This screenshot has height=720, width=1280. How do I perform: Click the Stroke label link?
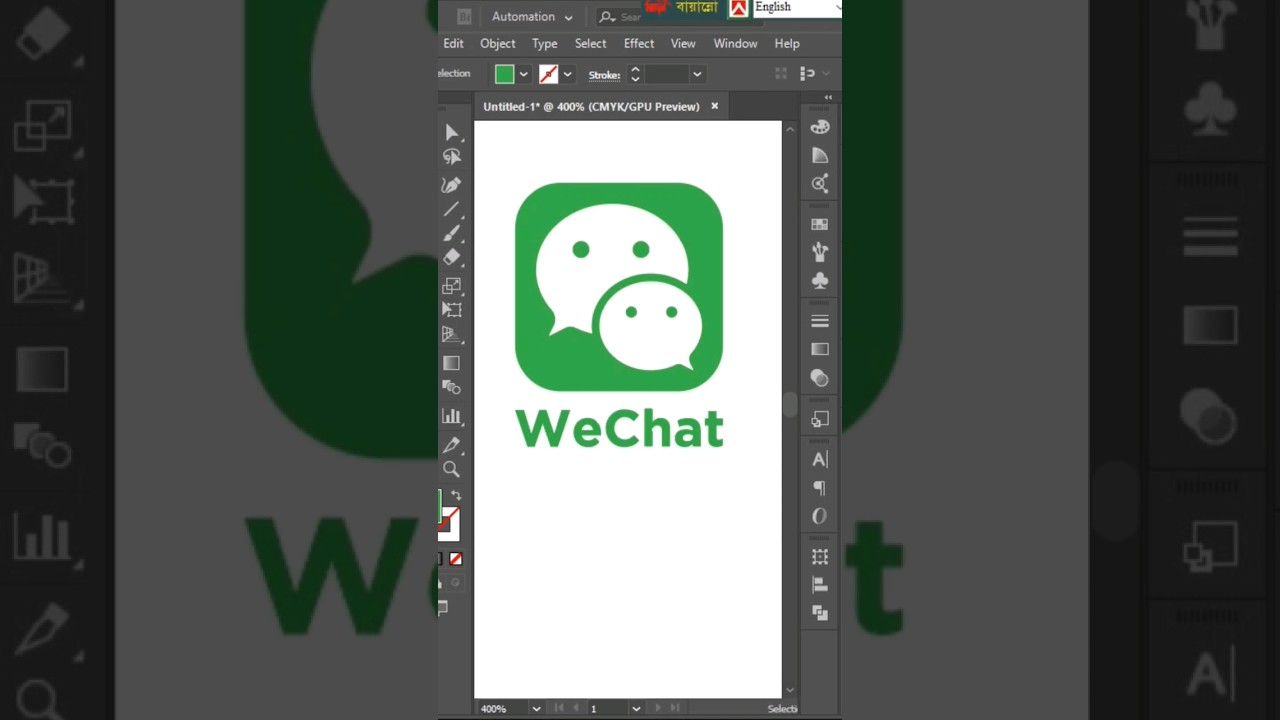pyautogui.click(x=604, y=75)
